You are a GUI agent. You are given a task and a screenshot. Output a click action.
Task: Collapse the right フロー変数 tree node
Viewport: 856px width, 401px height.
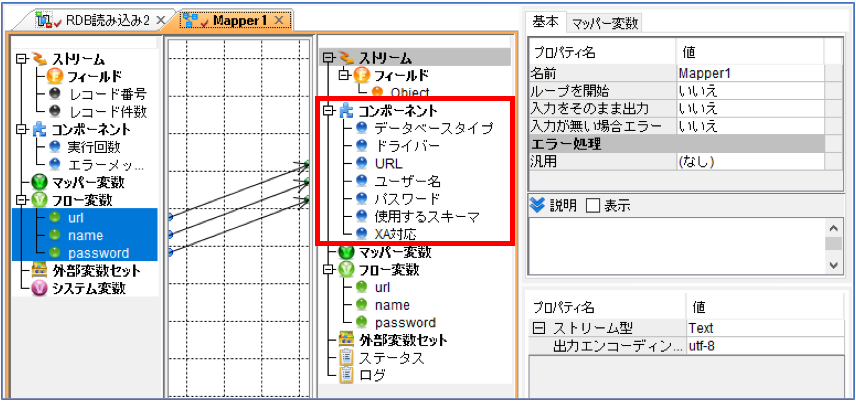(328, 270)
